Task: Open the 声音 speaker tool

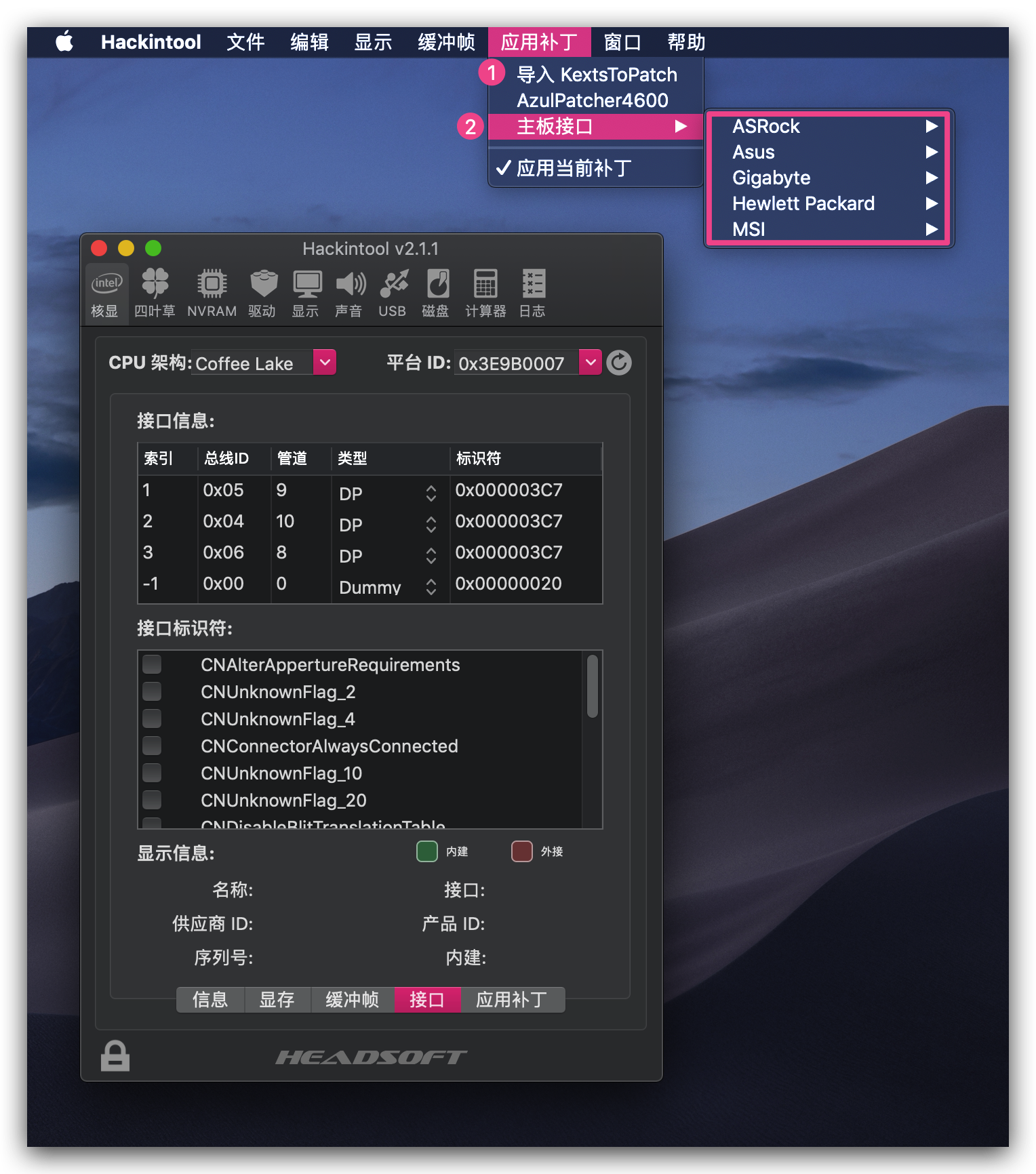Action: click(x=350, y=293)
